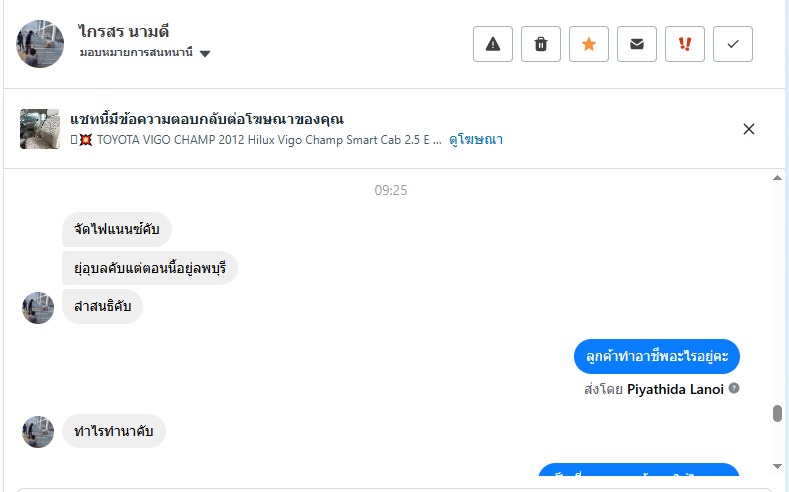The height and width of the screenshot is (492, 789).
Task: Click the spam warning triangle icon
Action: [x=493, y=44]
